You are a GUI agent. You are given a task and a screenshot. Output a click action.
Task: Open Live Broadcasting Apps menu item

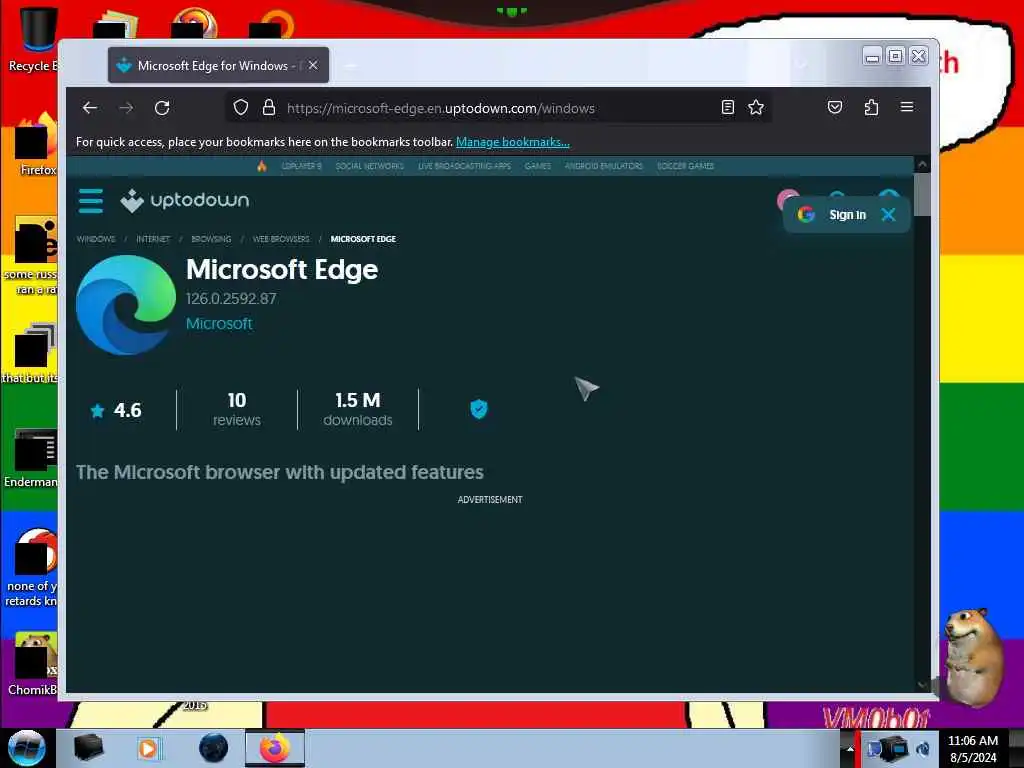pyautogui.click(x=464, y=166)
